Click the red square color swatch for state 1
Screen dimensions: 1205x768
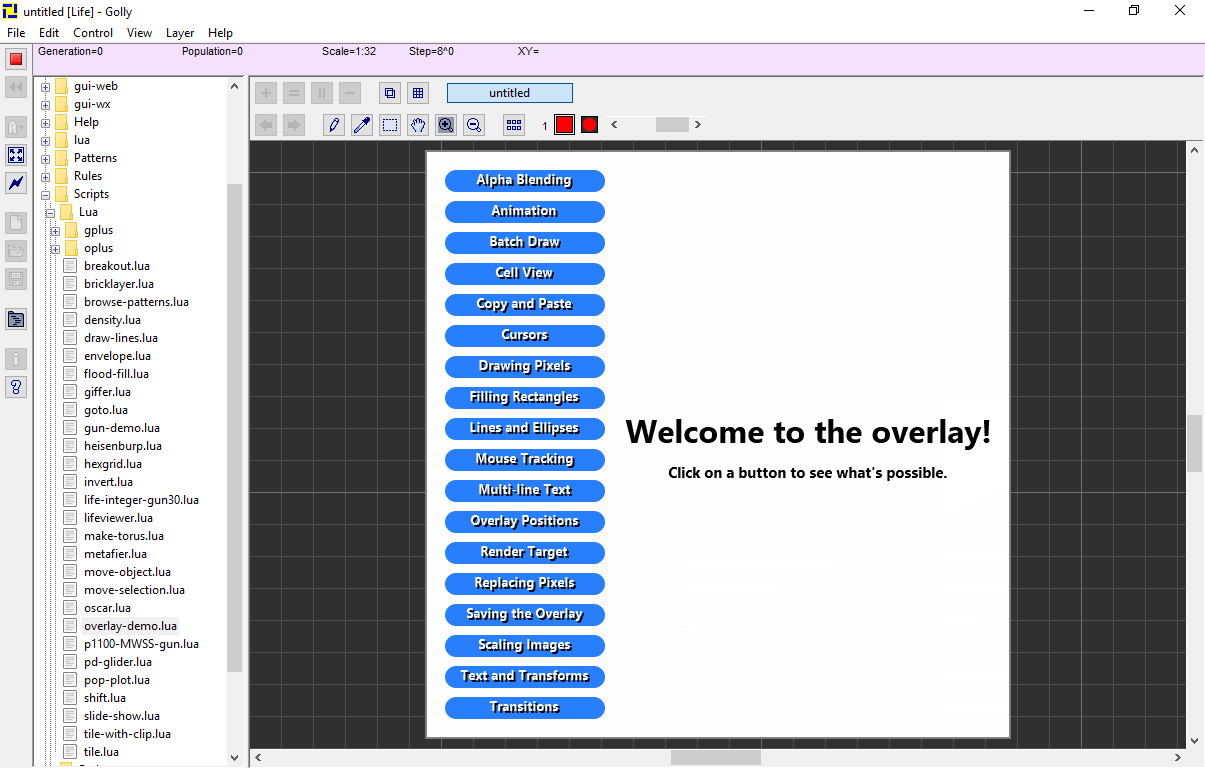tap(564, 125)
